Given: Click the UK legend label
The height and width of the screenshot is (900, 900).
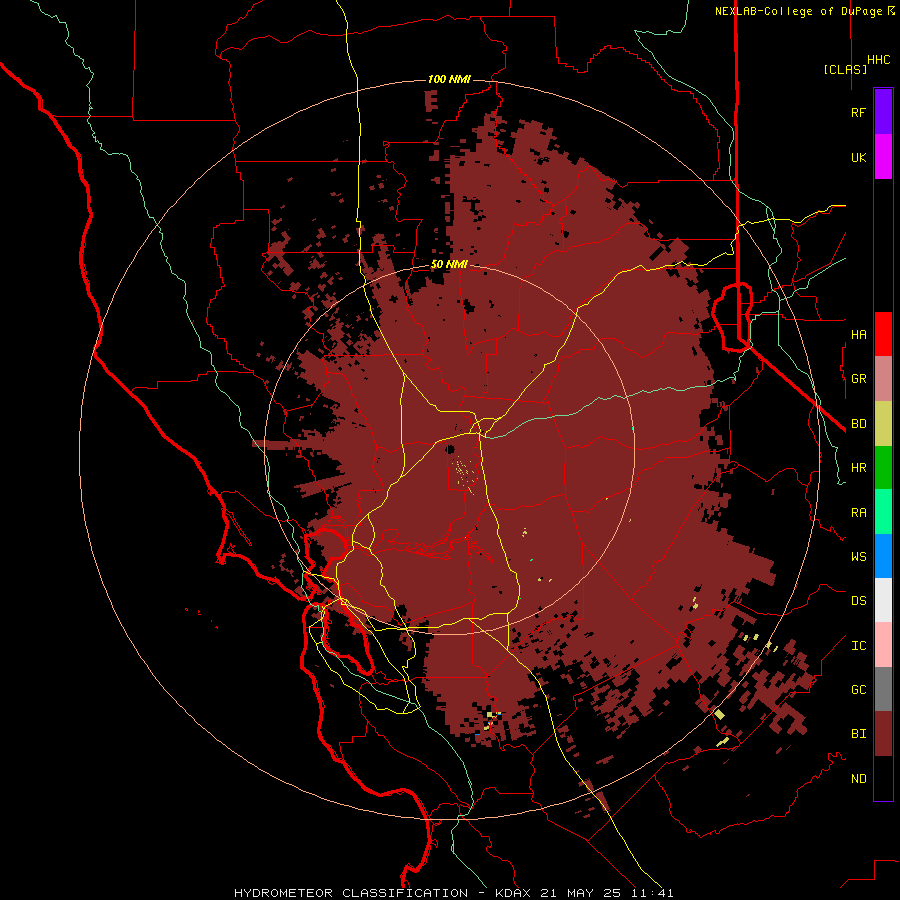Looking at the screenshot, I should click(x=858, y=157).
